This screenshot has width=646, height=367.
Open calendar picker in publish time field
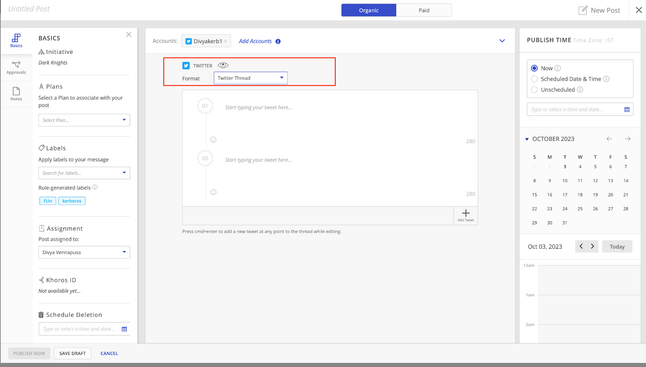click(627, 110)
